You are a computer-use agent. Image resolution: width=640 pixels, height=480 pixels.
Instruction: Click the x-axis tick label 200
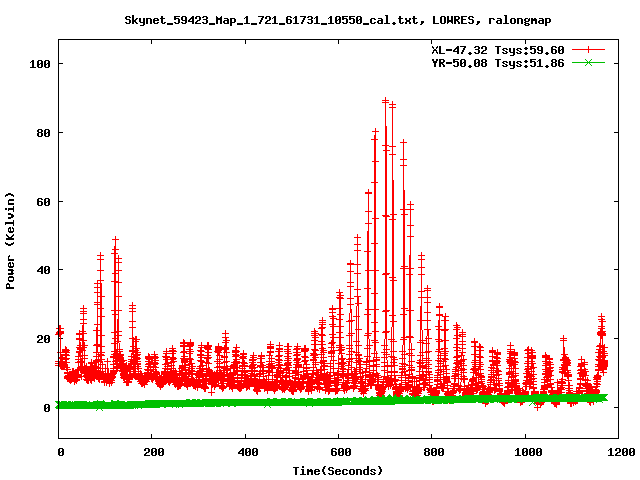pos(153,452)
